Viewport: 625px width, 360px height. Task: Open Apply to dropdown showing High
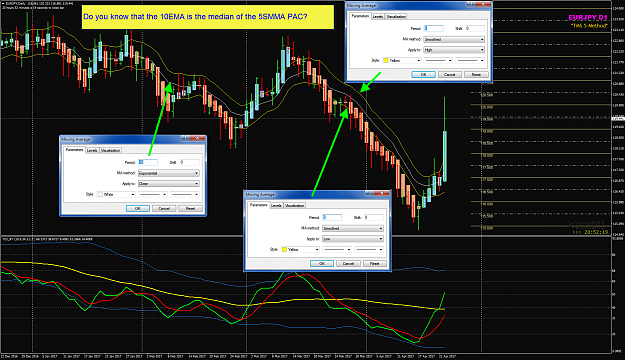pyautogui.click(x=454, y=50)
